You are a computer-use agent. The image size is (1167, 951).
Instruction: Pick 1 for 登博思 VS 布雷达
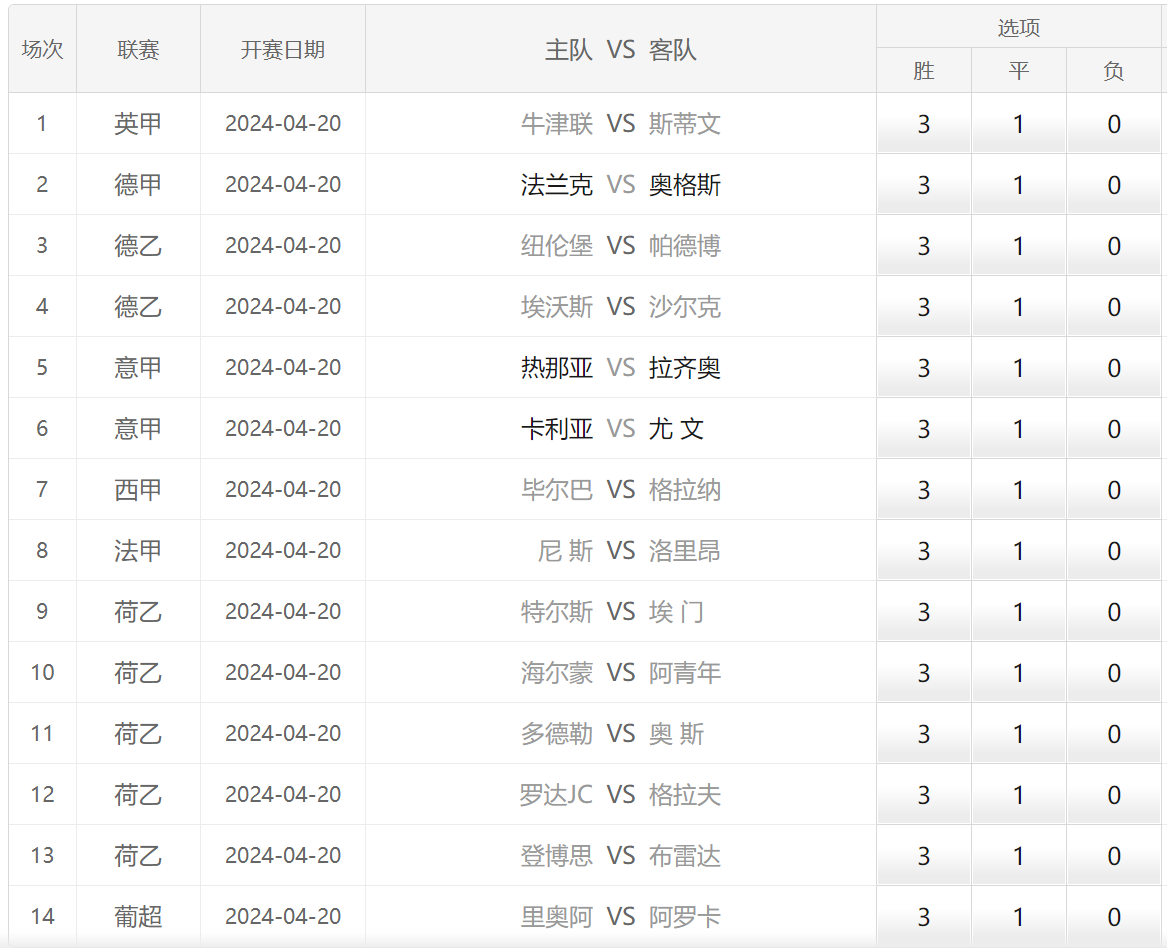1019,856
